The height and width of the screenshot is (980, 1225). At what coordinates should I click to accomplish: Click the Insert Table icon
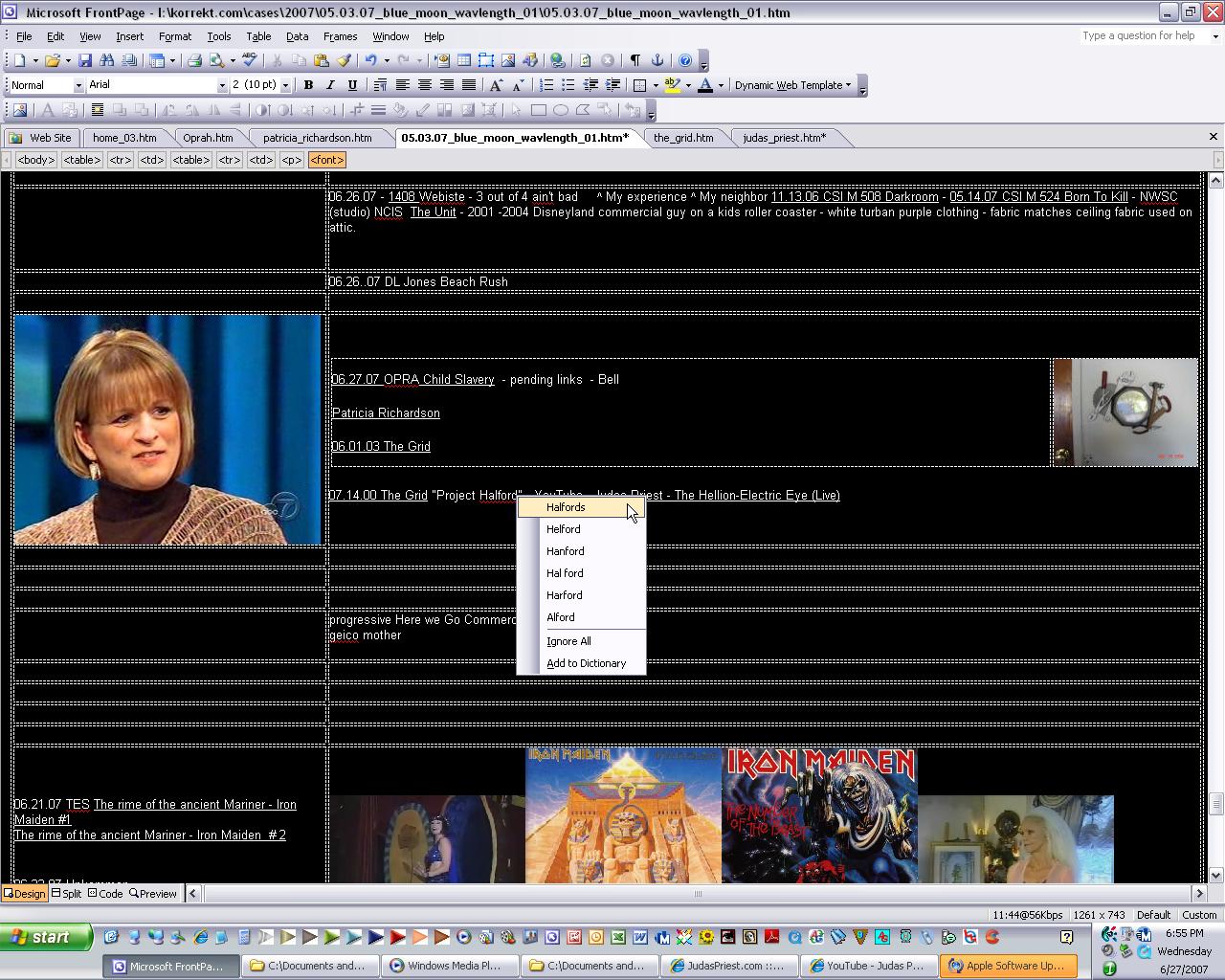pos(464,60)
